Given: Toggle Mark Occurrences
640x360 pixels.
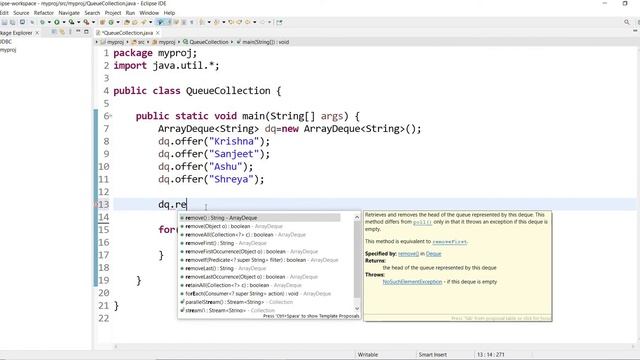Looking at the screenshot, I should (169, 22).
